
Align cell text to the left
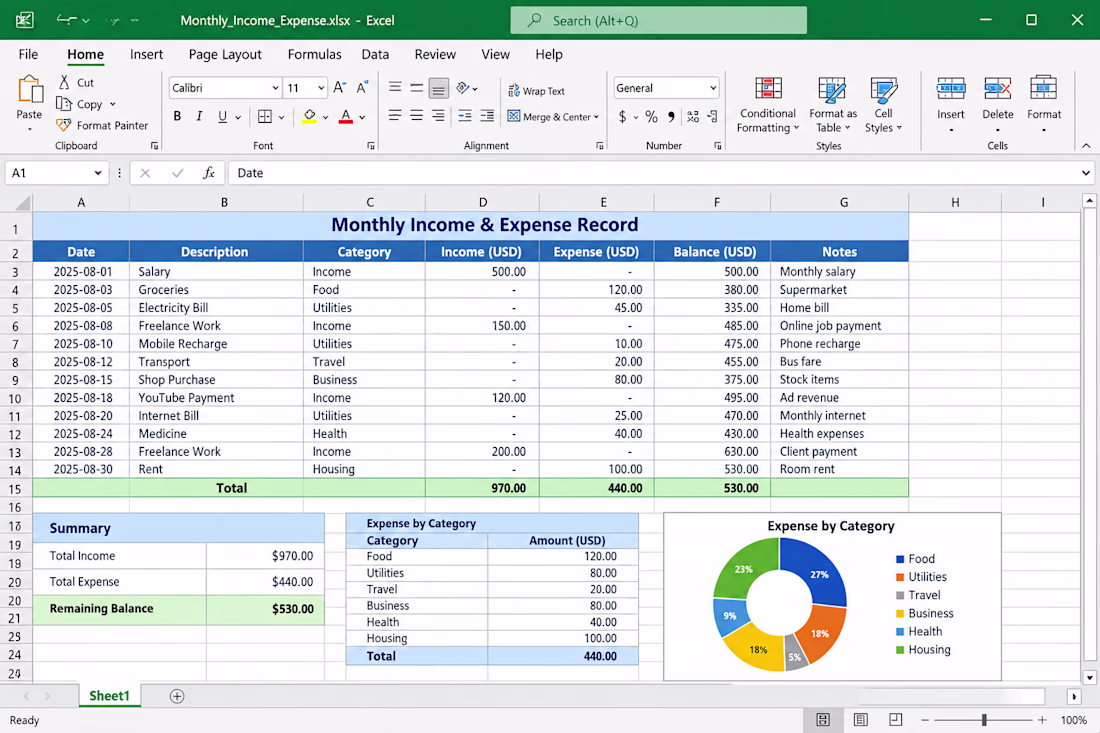396,116
